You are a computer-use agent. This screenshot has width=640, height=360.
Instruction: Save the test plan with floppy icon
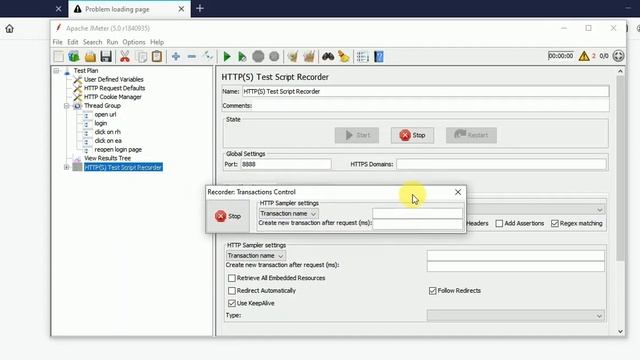click(106, 56)
